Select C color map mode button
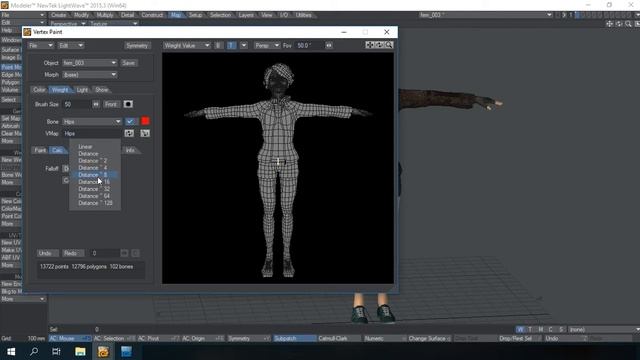 [x=551, y=329]
